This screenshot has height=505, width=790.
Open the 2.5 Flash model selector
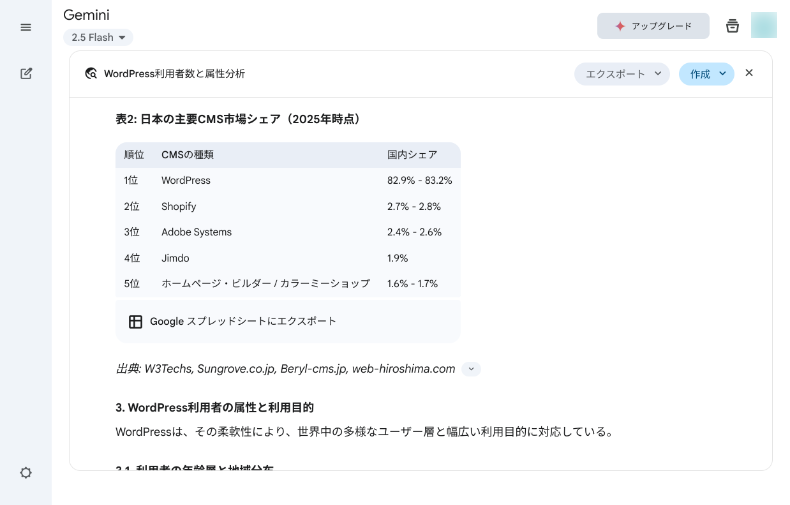tap(98, 37)
